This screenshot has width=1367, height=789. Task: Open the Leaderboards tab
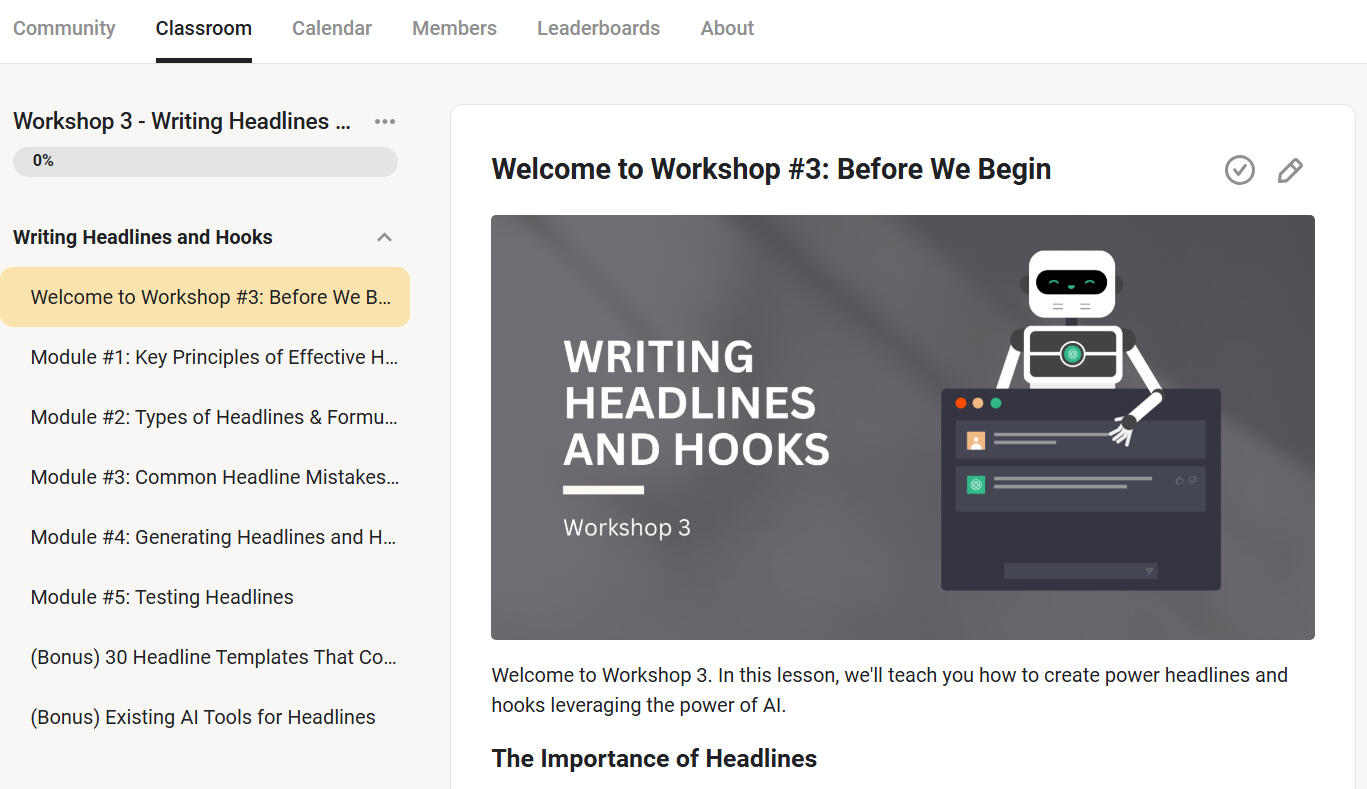(x=598, y=28)
